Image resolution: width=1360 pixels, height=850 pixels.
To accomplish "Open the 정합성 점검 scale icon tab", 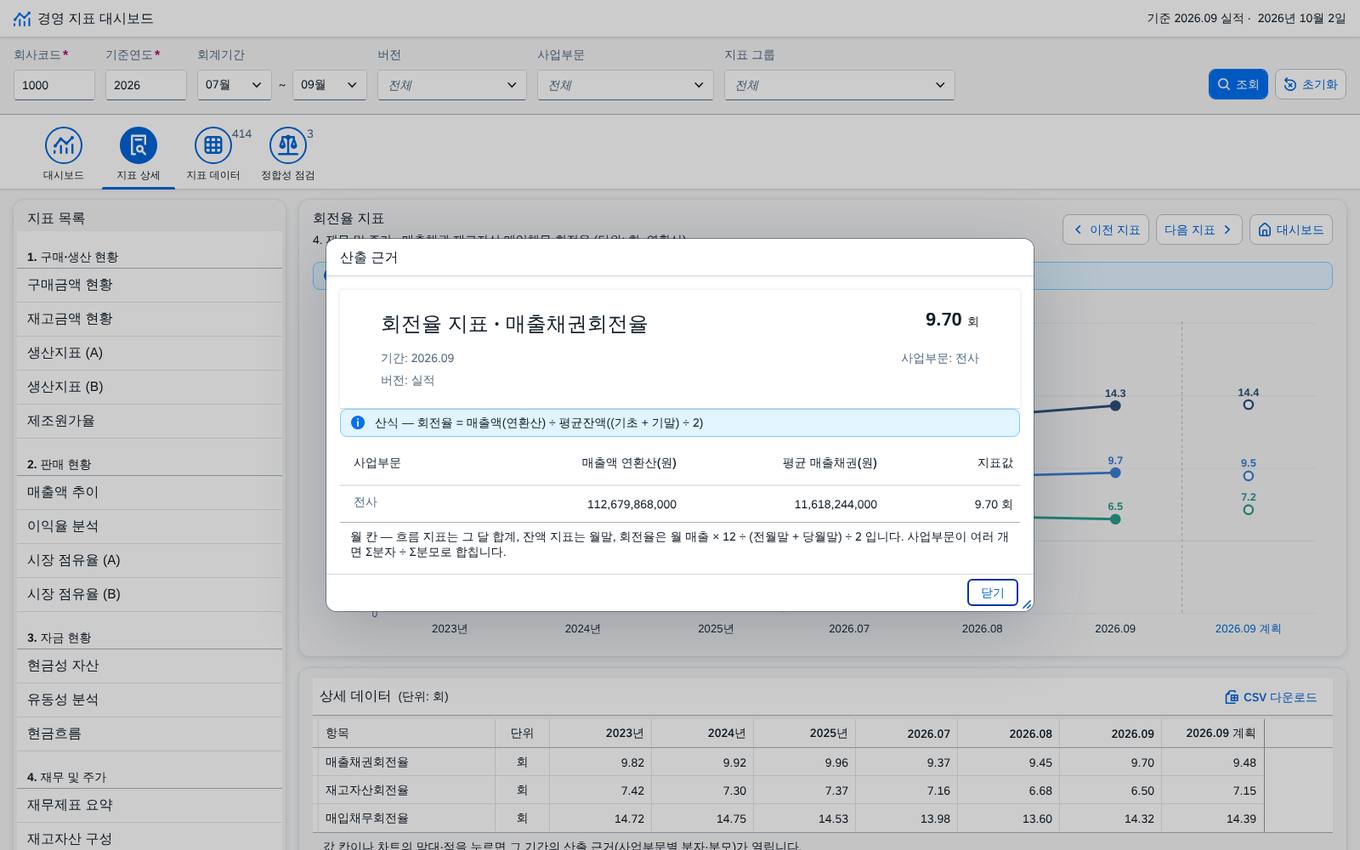I will click(288, 155).
